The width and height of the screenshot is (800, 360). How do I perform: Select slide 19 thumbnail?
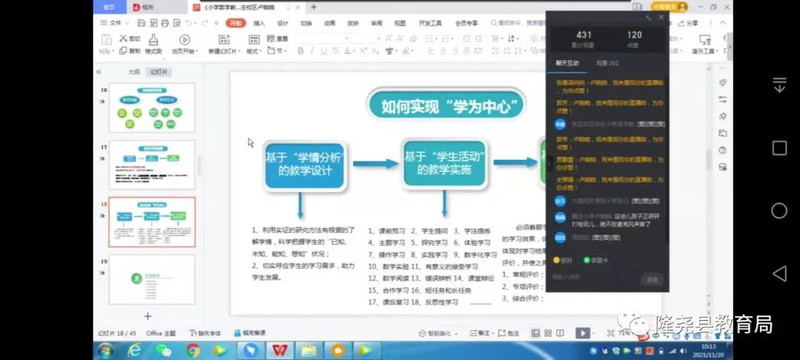pyautogui.click(x=152, y=279)
